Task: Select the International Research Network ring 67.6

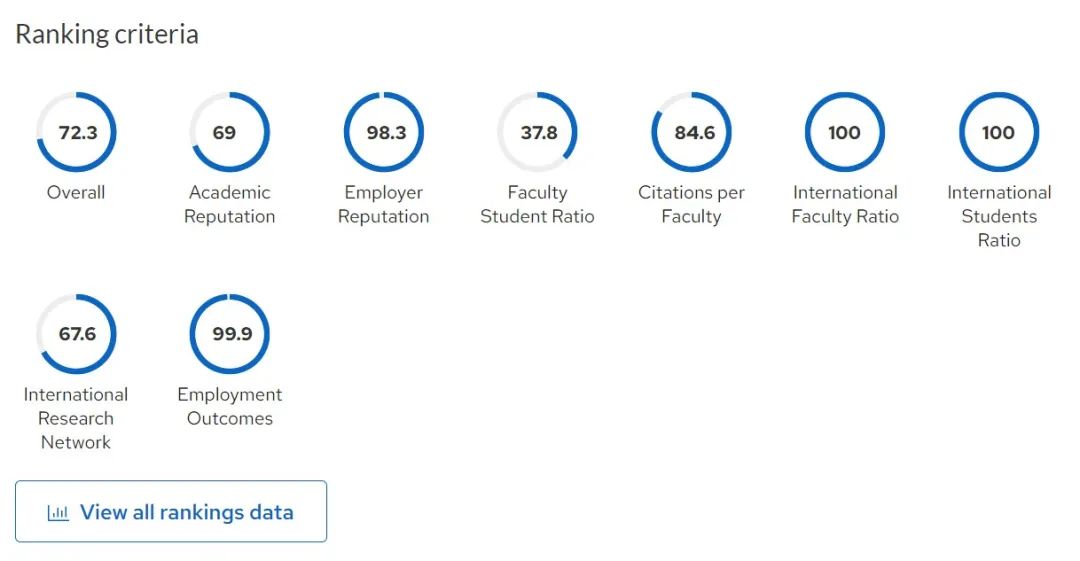Action: click(77, 334)
